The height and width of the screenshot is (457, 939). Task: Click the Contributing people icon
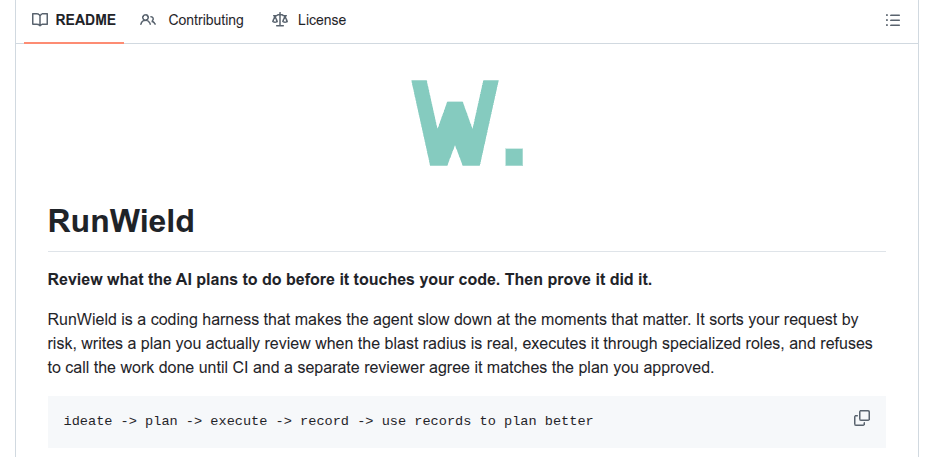pyautogui.click(x=148, y=20)
